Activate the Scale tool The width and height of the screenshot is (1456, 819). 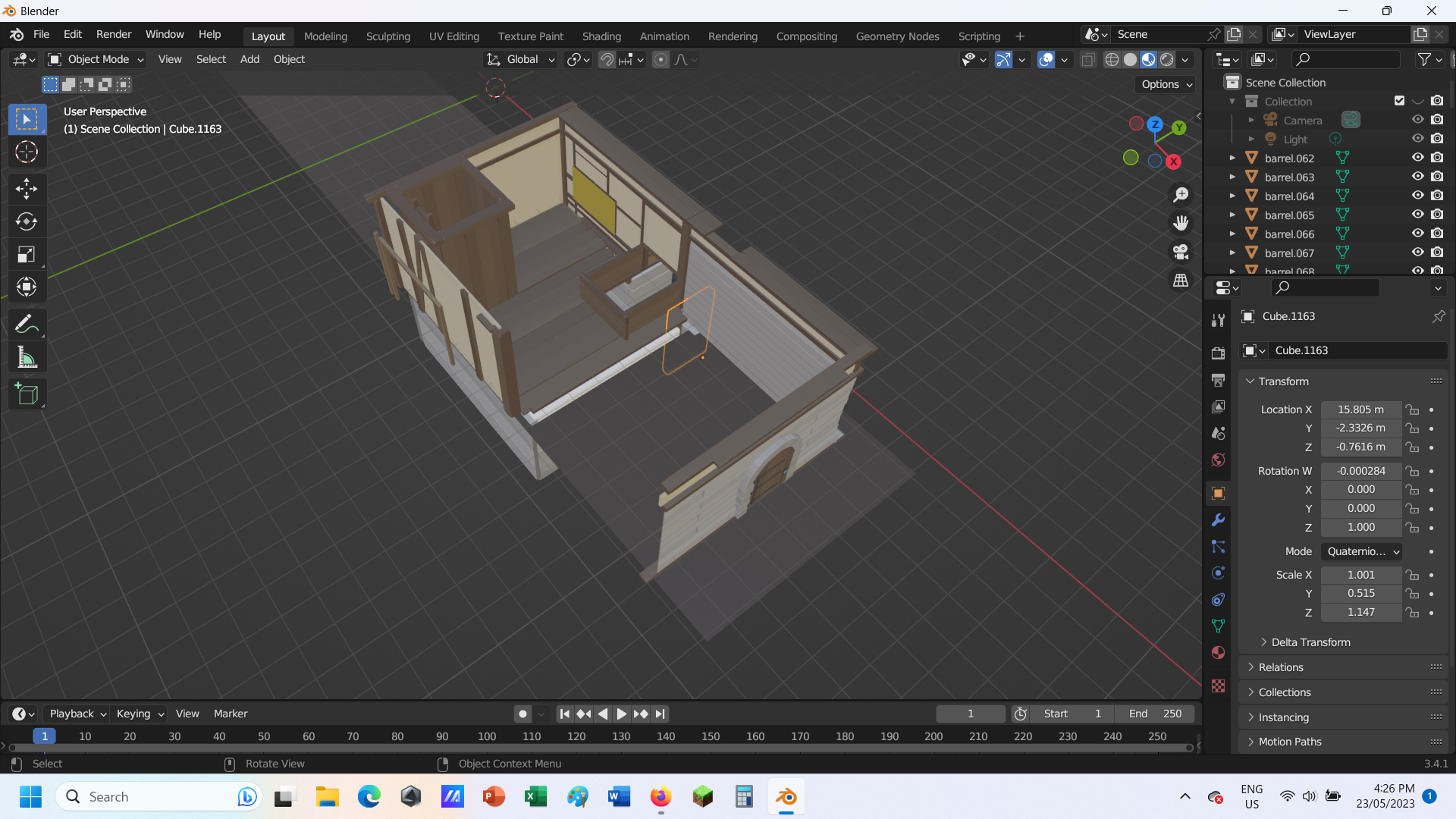coord(27,254)
